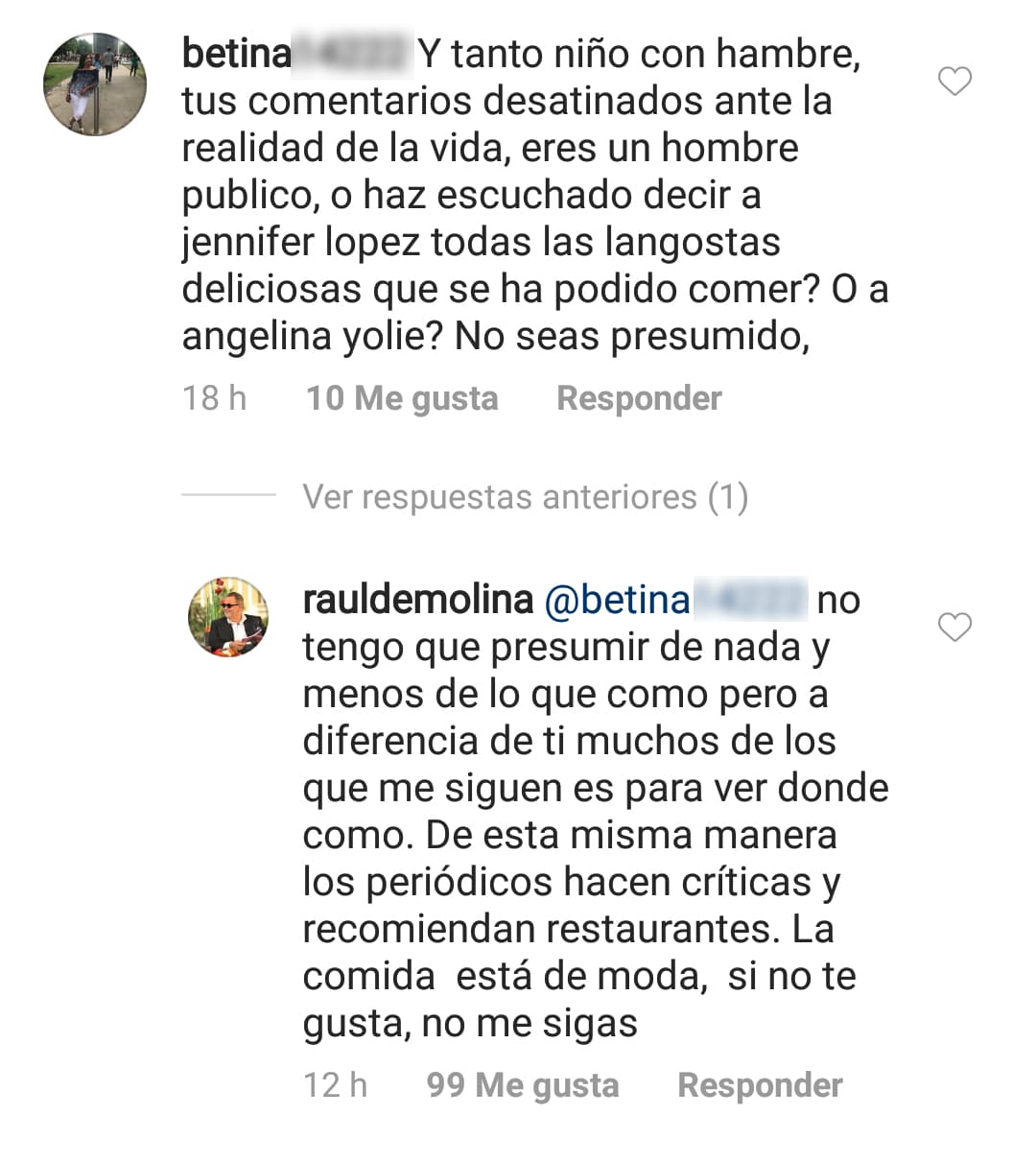Tap 'Responder' under betina's comment
The height and width of the screenshot is (1163, 1036).
click(640, 397)
